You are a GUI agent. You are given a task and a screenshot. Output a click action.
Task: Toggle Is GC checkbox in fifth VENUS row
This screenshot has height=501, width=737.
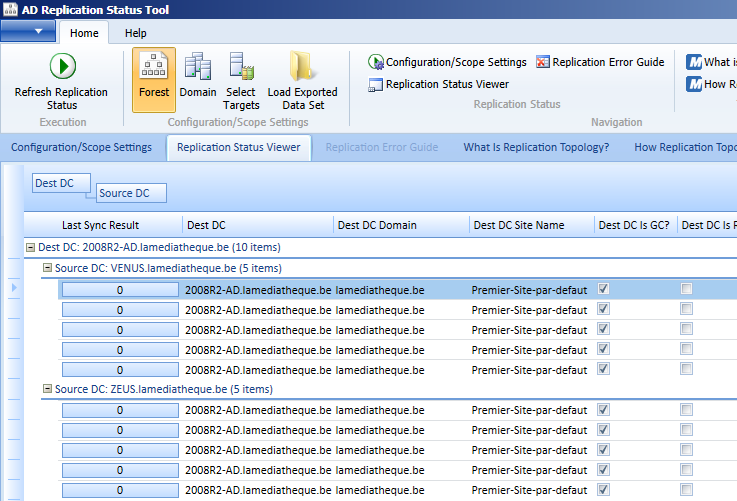pos(604,369)
